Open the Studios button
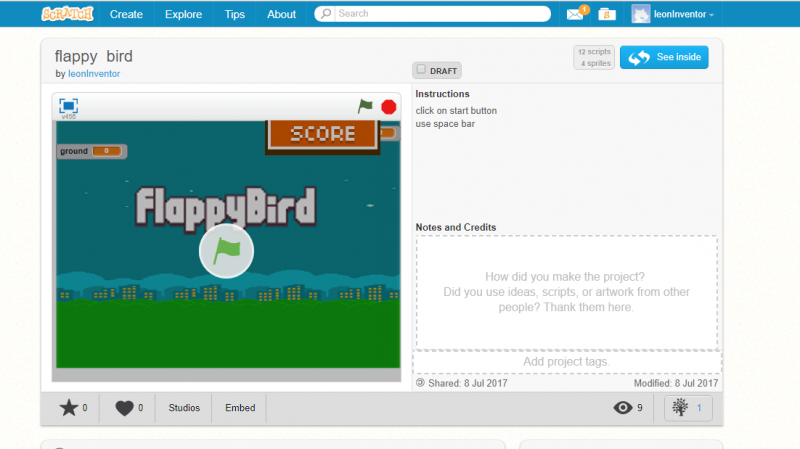The height and width of the screenshot is (449, 800). (184, 408)
